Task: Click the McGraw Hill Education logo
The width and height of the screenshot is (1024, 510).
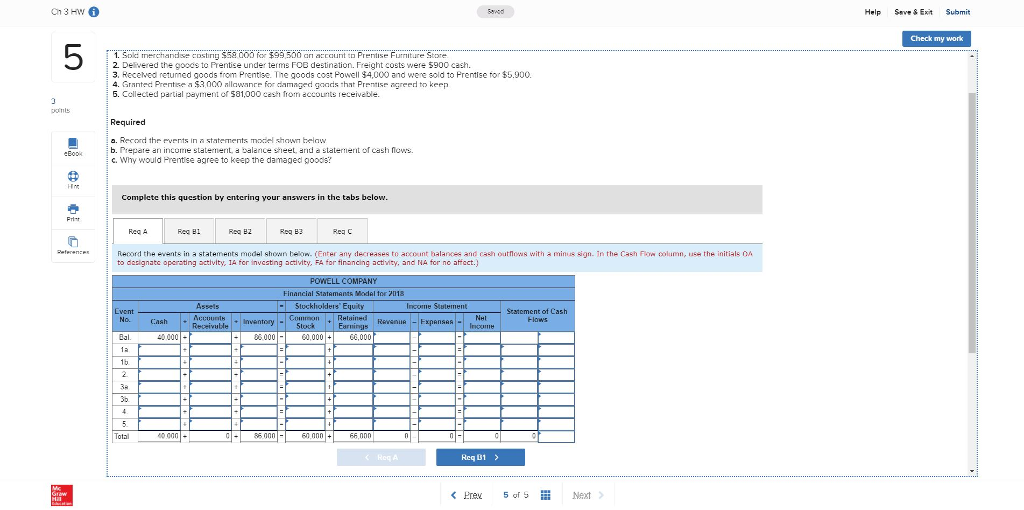Action: 62,495
